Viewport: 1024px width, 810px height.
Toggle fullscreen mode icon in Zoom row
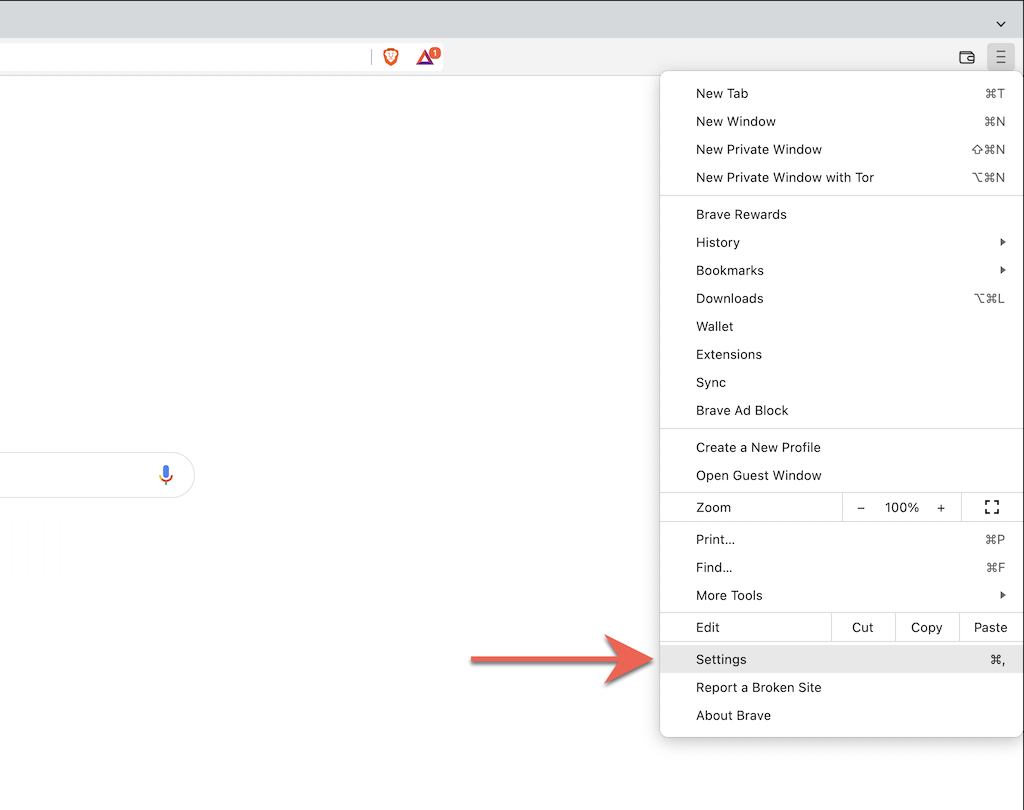pyautogui.click(x=991, y=508)
